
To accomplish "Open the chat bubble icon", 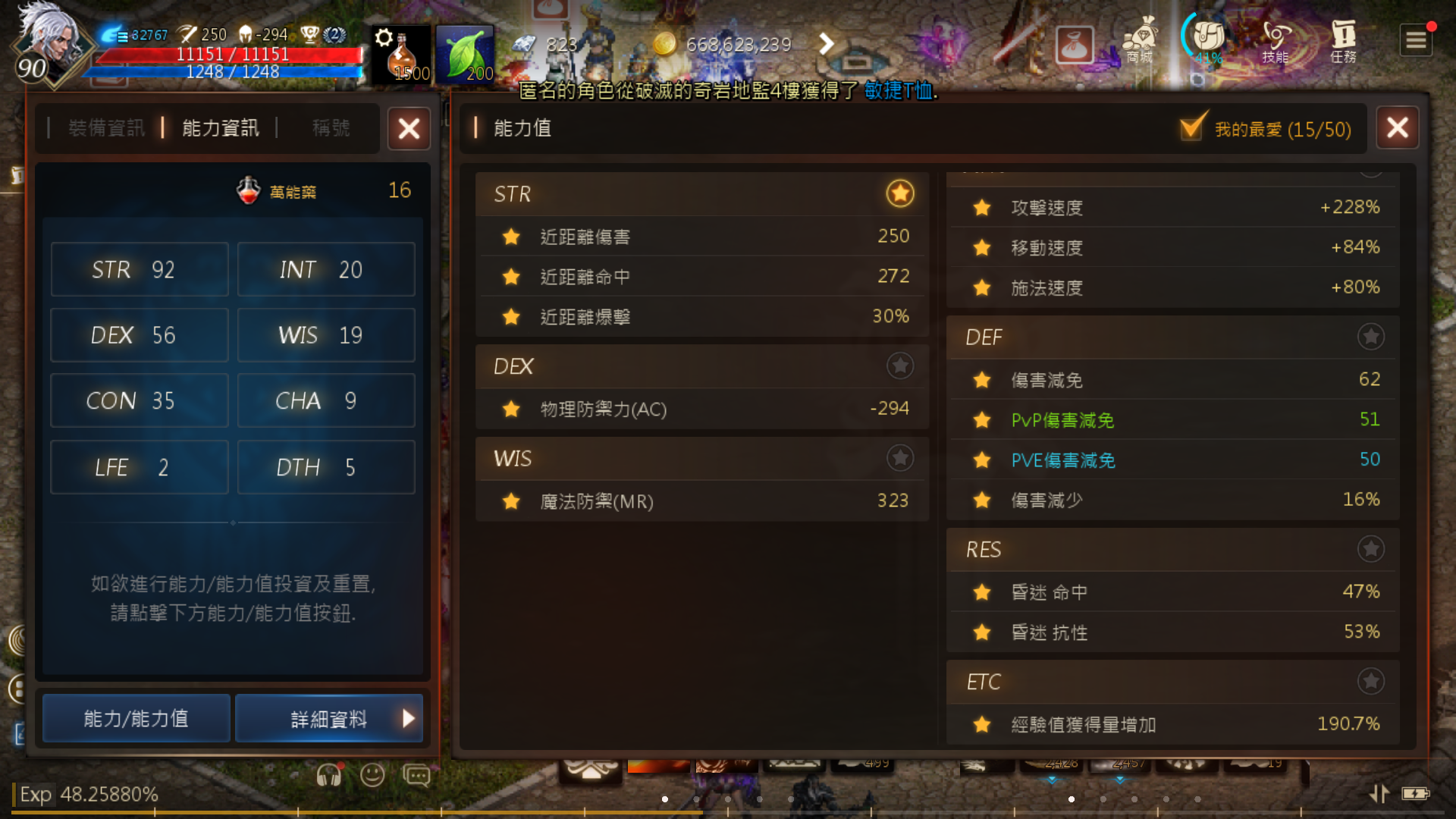I will pos(416,775).
